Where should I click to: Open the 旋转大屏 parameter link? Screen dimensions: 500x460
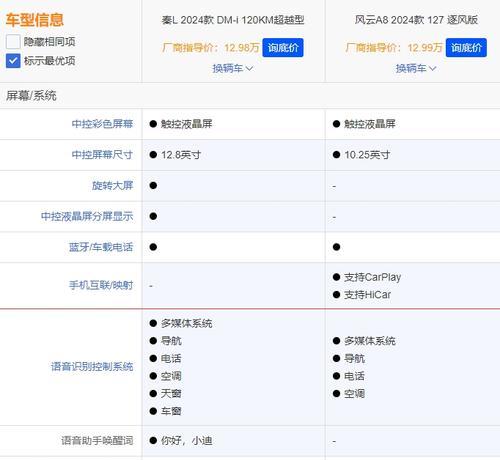pyautogui.click(x=113, y=186)
